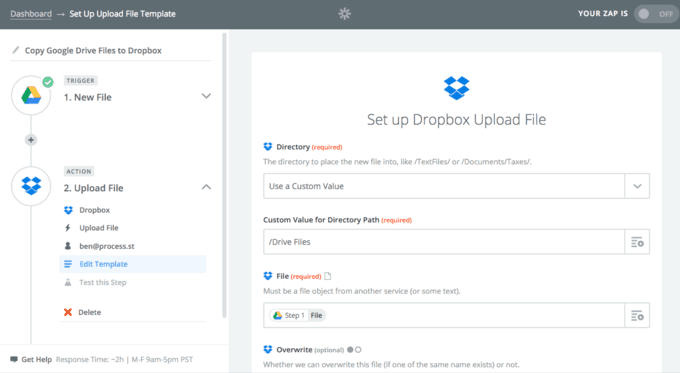Click the chat bubble Get Help icon
Image resolution: width=680 pixels, height=373 pixels.
click(x=14, y=359)
